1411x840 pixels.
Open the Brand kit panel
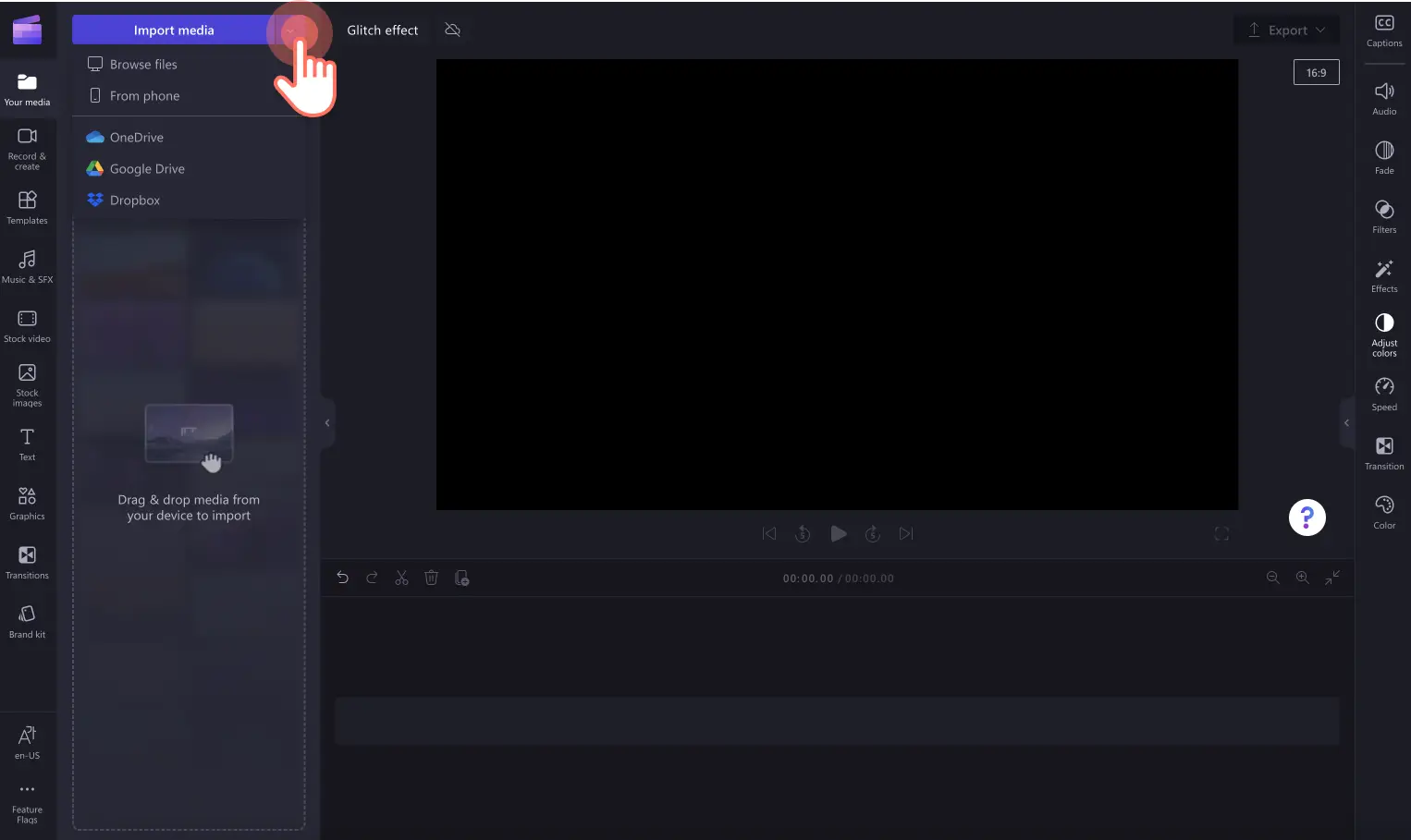[27, 622]
